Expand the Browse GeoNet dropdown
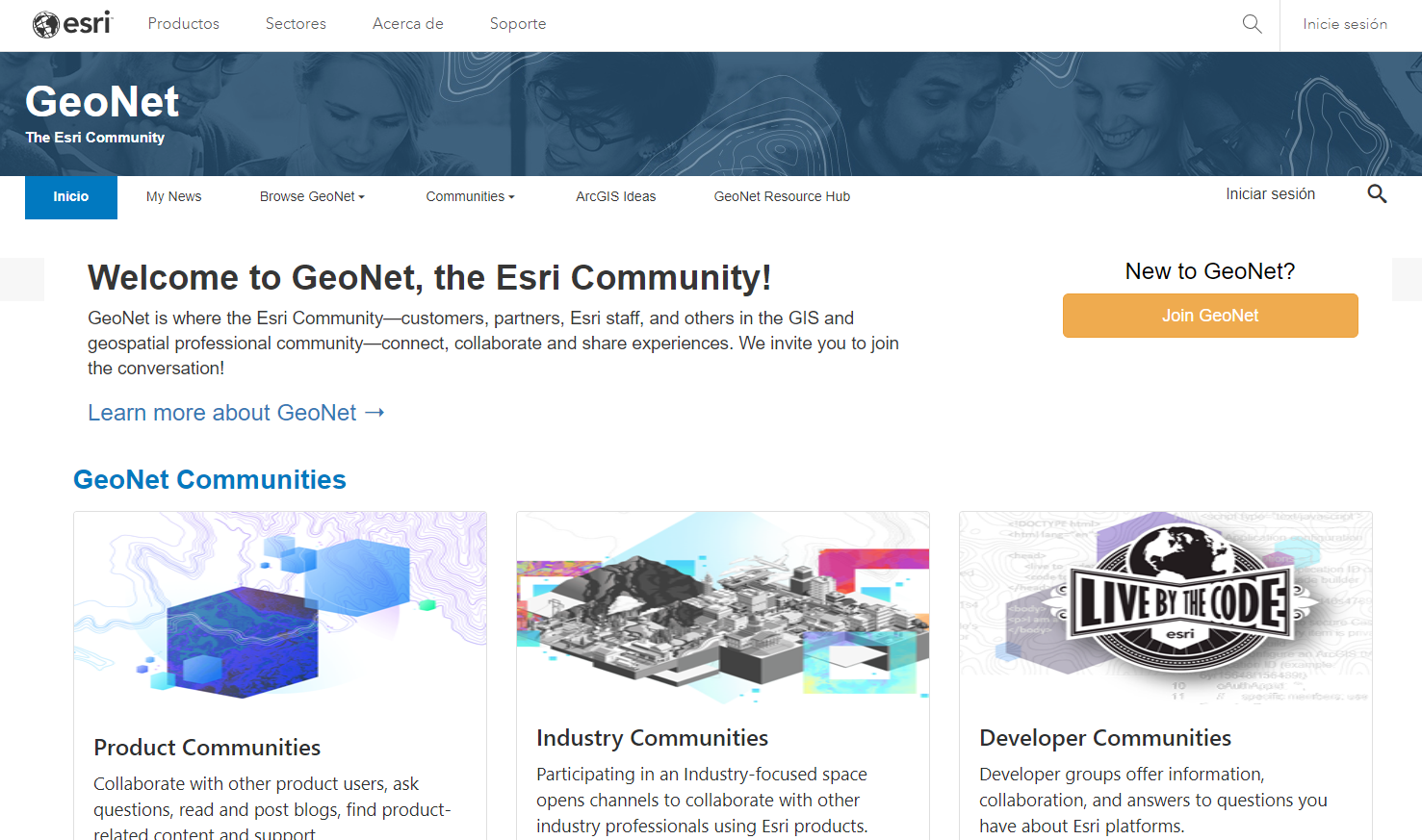 [312, 196]
